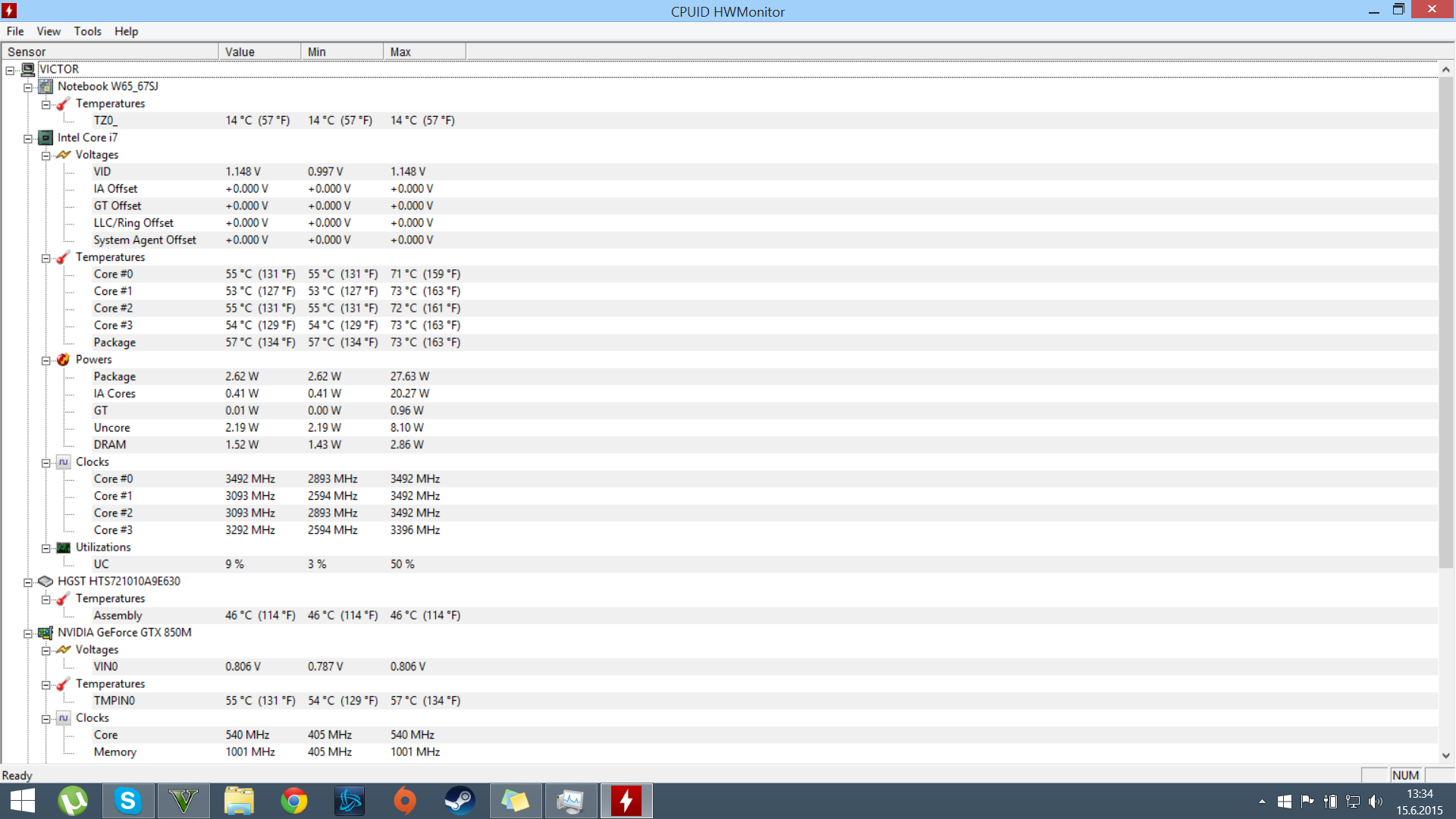Screen dimensions: 1456x819
Task: Click the Clocks icon under NVIDIA GeForce
Action: pos(64,718)
